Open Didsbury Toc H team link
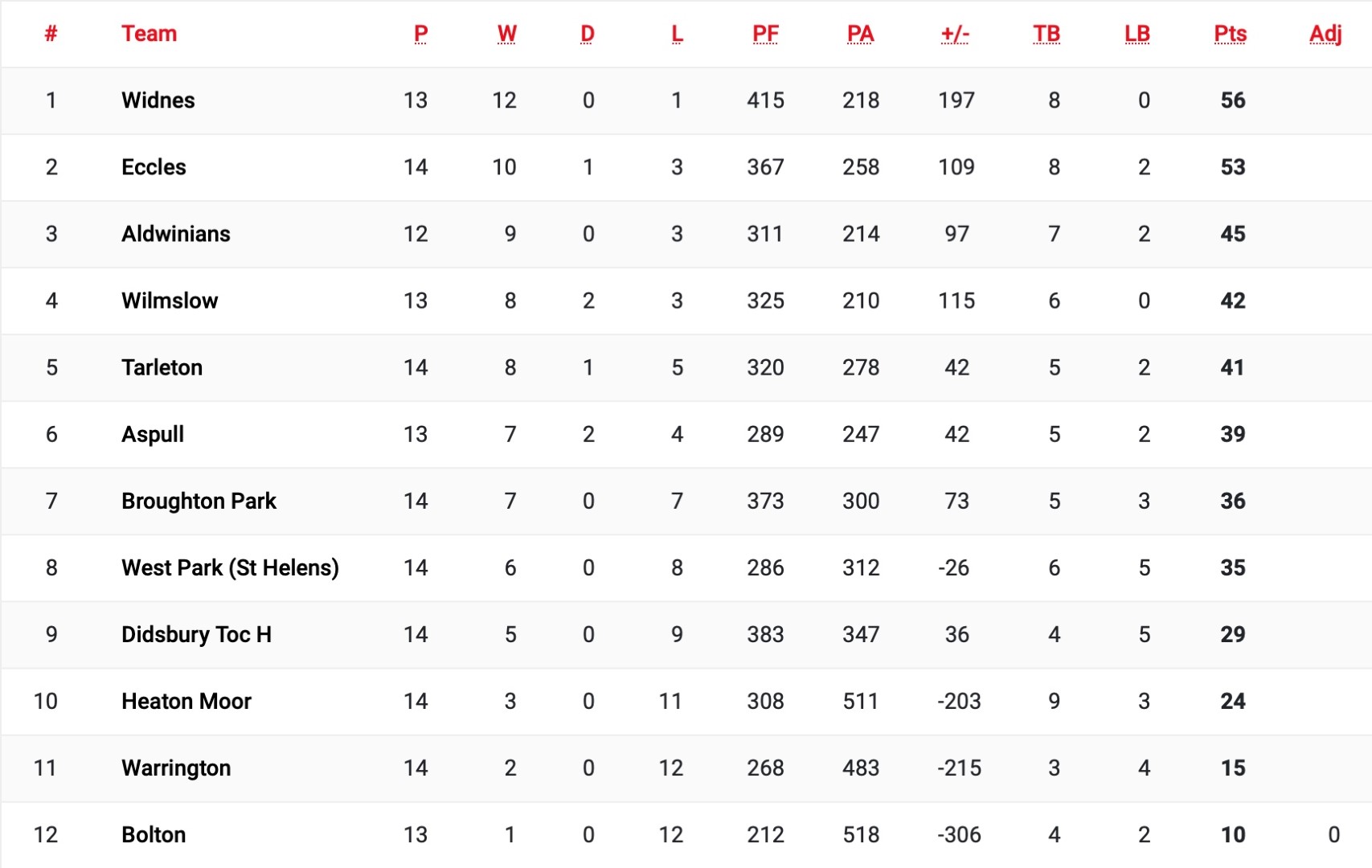Image resolution: width=1372 pixels, height=868 pixels. pyautogui.click(x=196, y=634)
